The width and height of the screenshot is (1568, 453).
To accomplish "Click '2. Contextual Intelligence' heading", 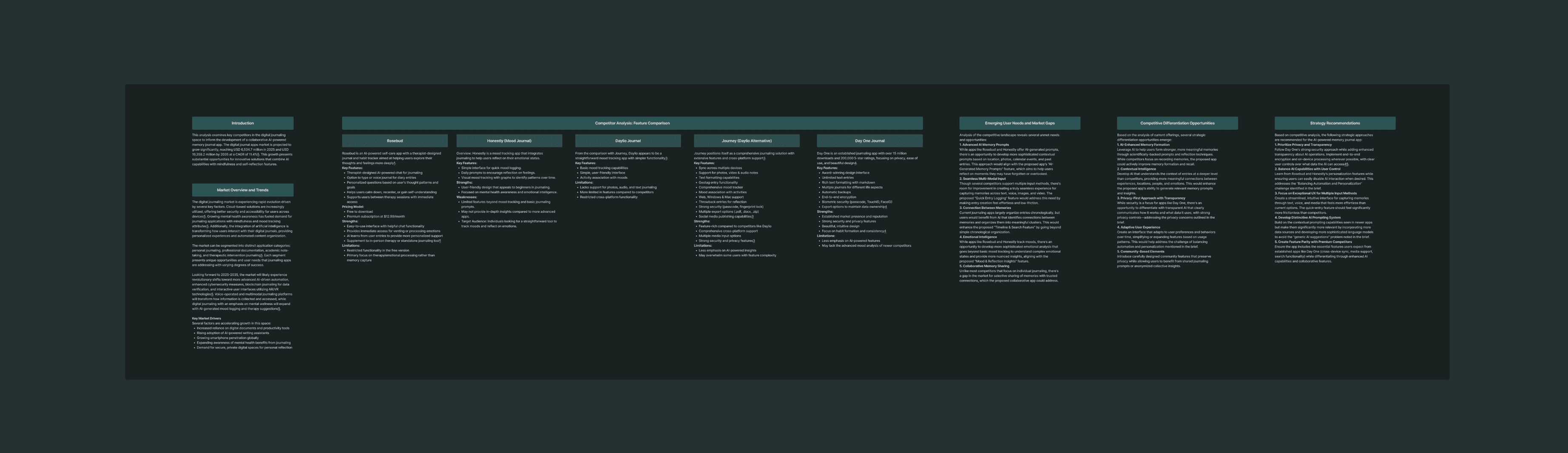I will click(1136, 169).
